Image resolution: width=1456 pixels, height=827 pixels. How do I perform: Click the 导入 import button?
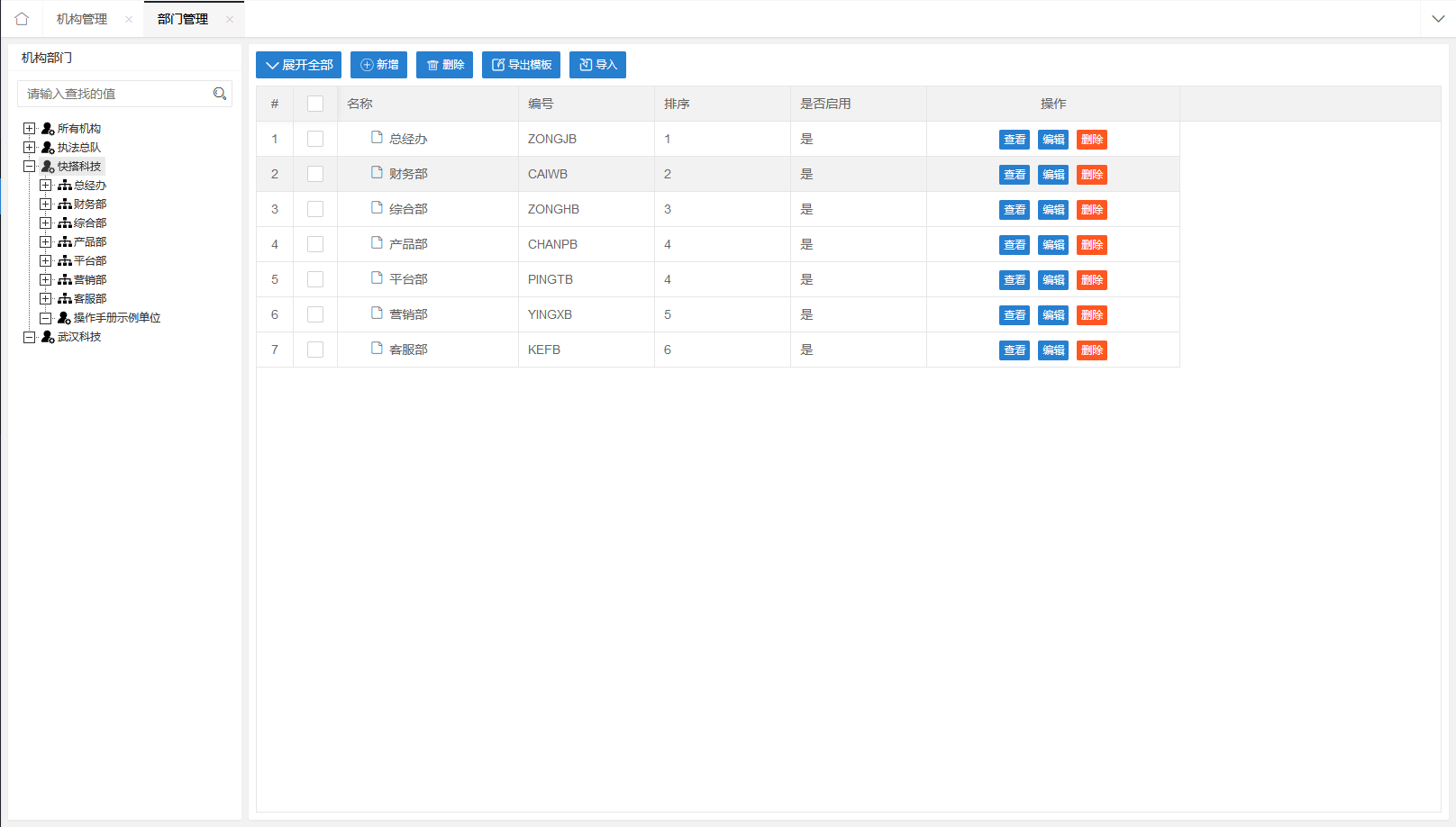pos(597,65)
